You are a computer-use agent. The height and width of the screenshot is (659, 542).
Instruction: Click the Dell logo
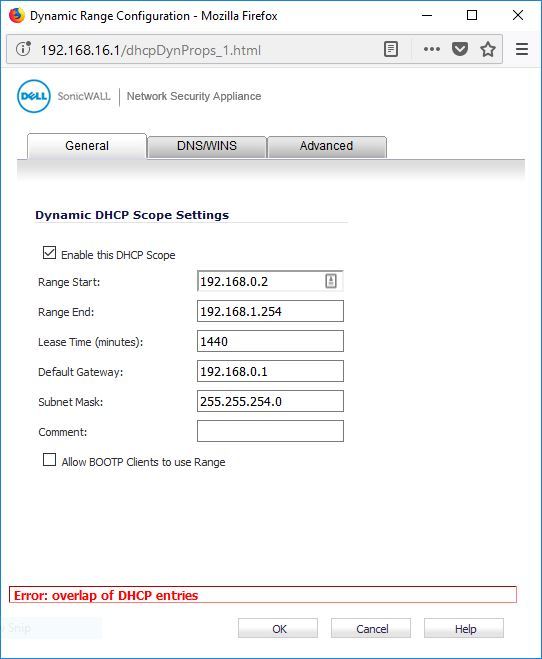34,96
